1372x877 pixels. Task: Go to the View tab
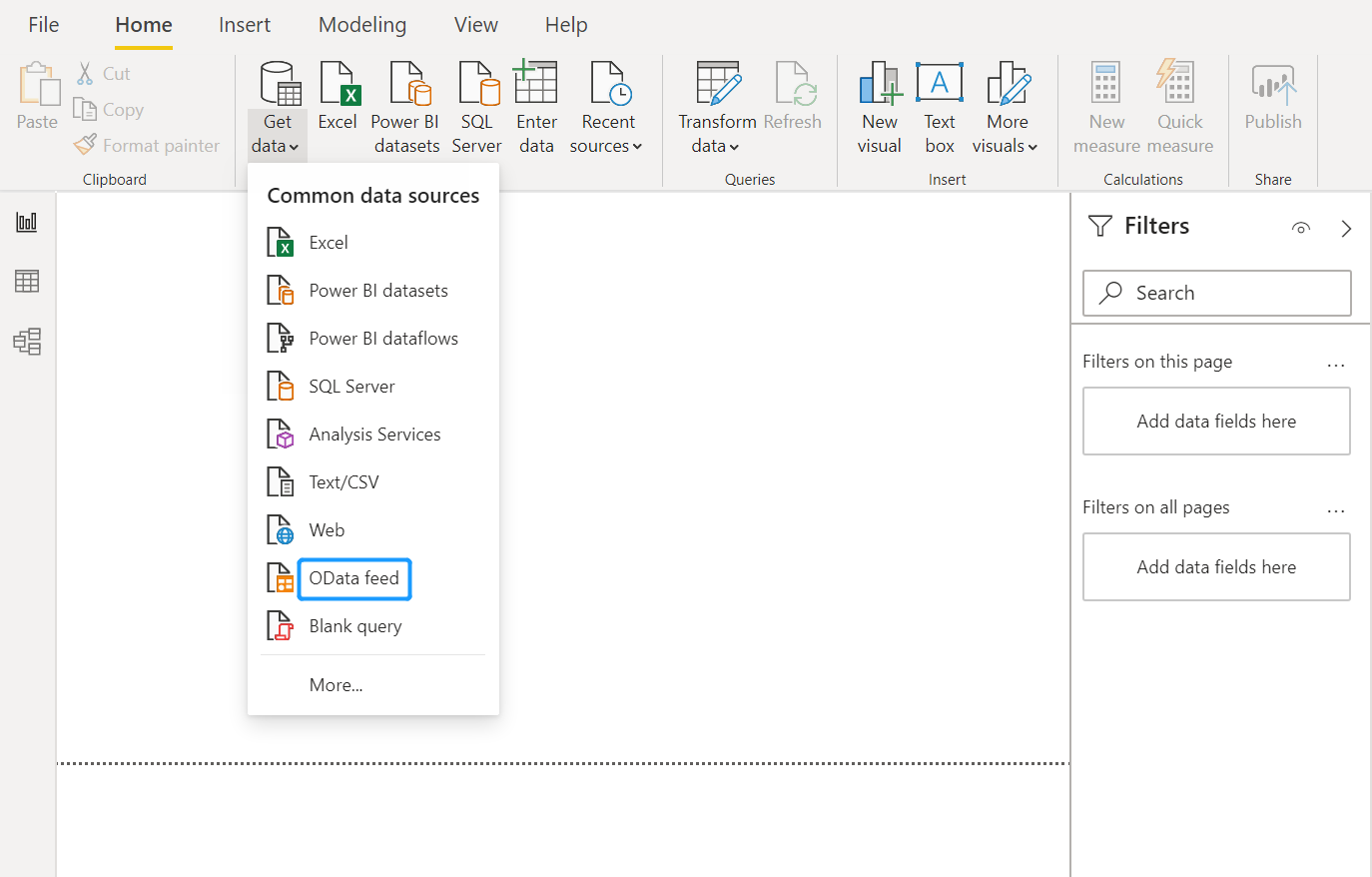(x=476, y=25)
